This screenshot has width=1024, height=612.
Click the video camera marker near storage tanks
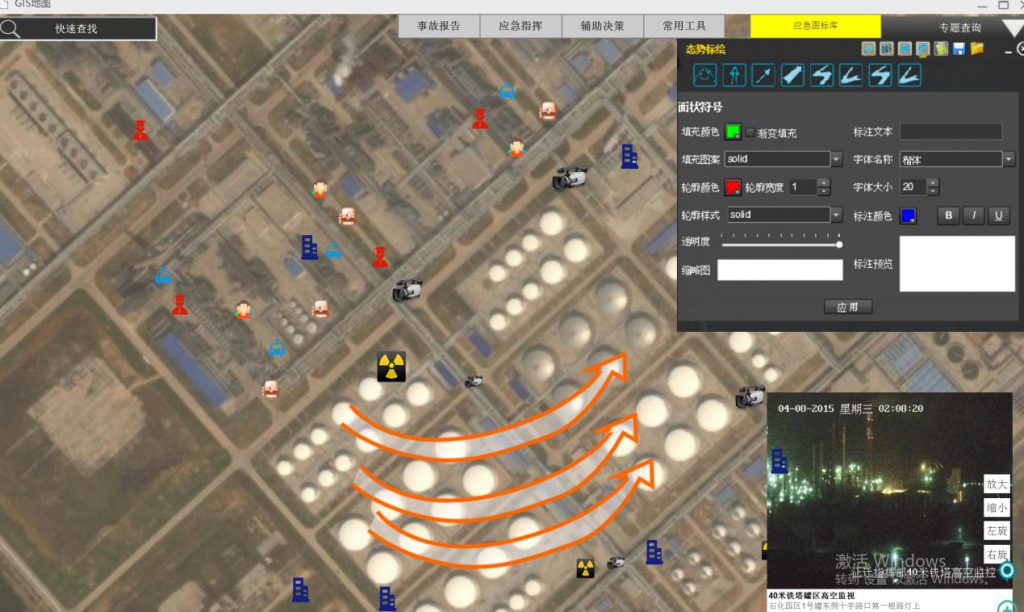coord(406,291)
